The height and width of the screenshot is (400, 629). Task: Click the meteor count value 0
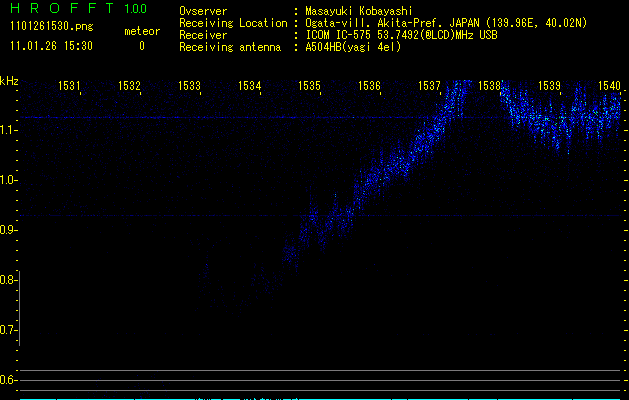click(142, 46)
